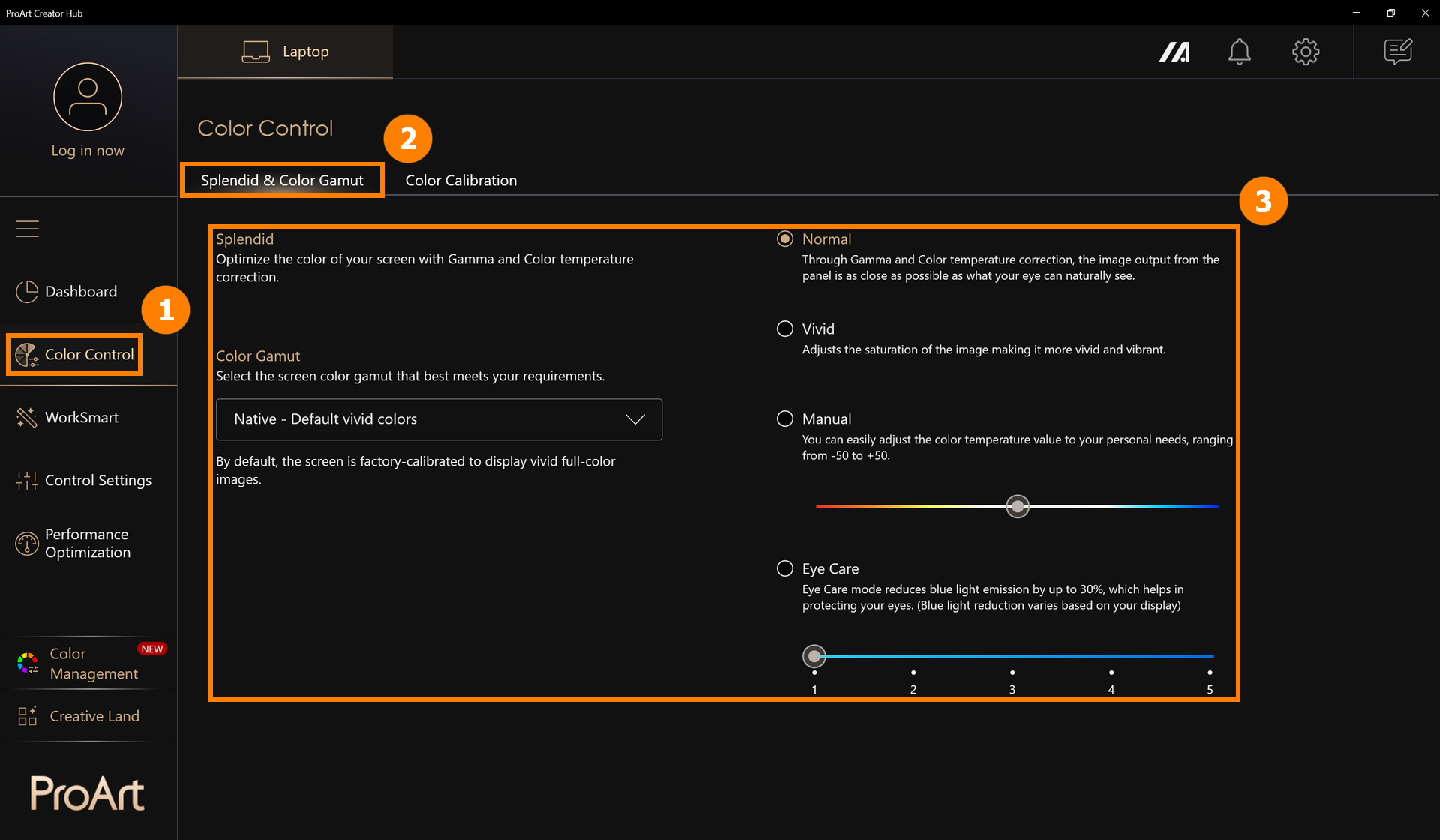Set Eye Care level to 3
The height and width of the screenshot is (840, 1440).
click(x=1012, y=673)
